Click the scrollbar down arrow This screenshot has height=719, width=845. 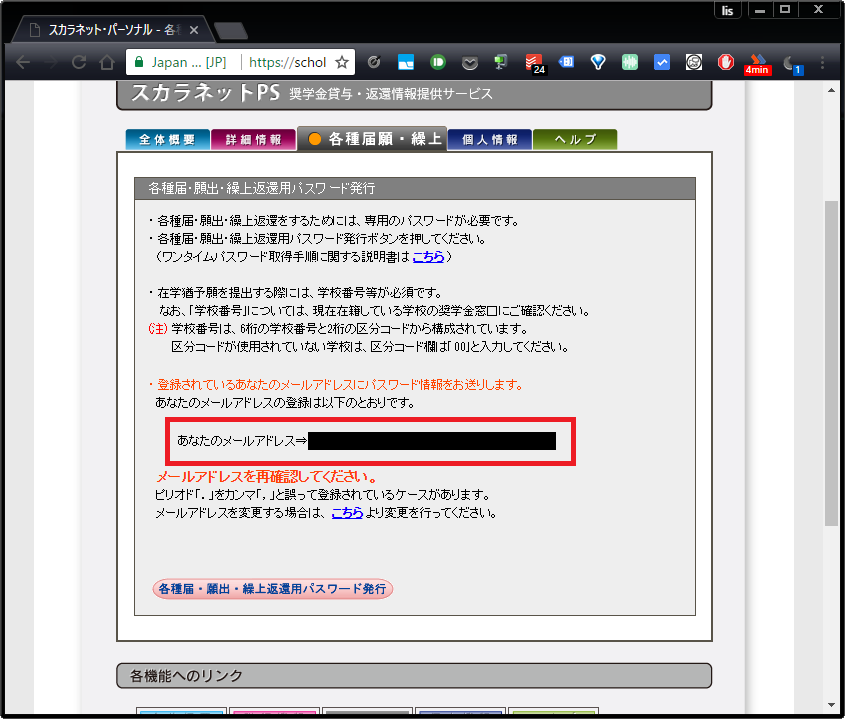pos(832,704)
